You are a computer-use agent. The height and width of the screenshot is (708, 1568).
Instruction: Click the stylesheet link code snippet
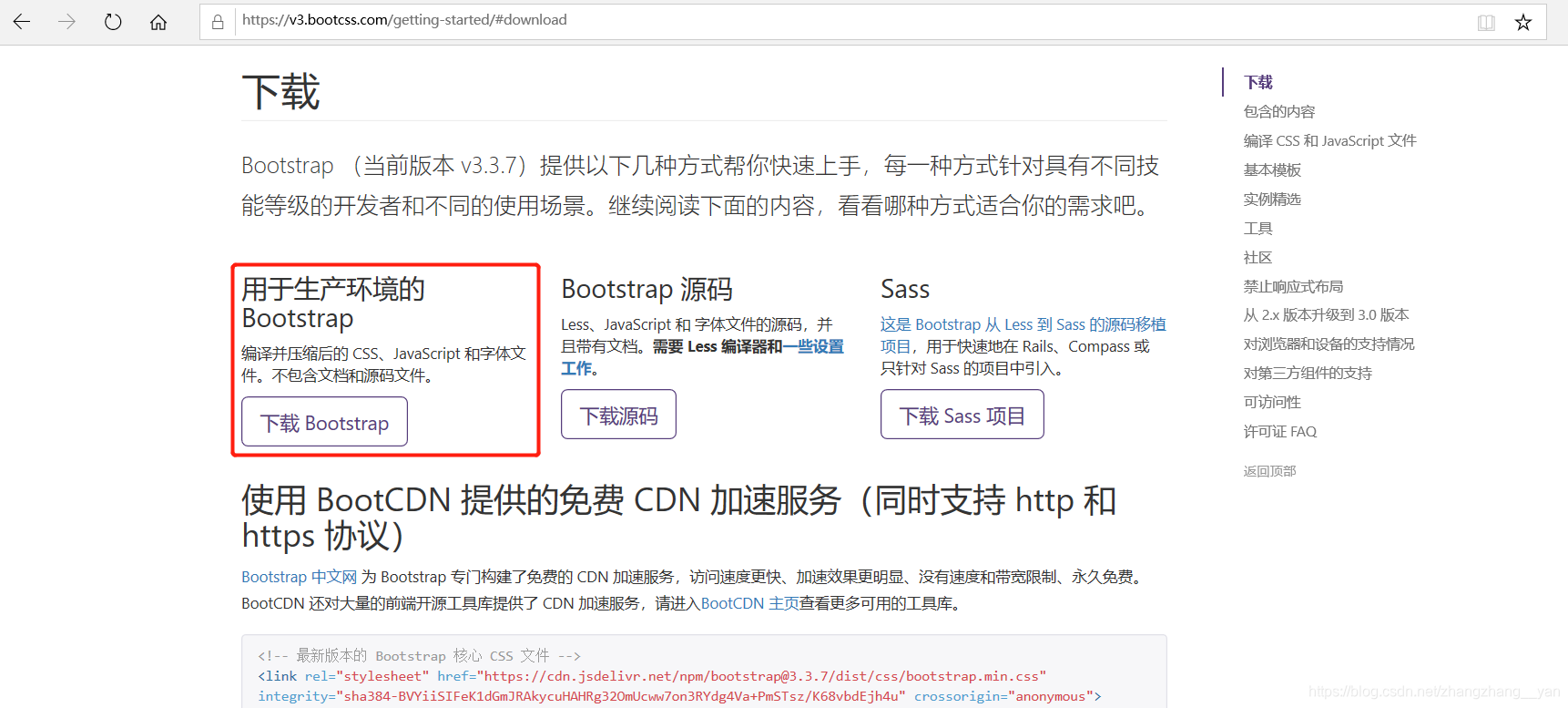(679, 686)
